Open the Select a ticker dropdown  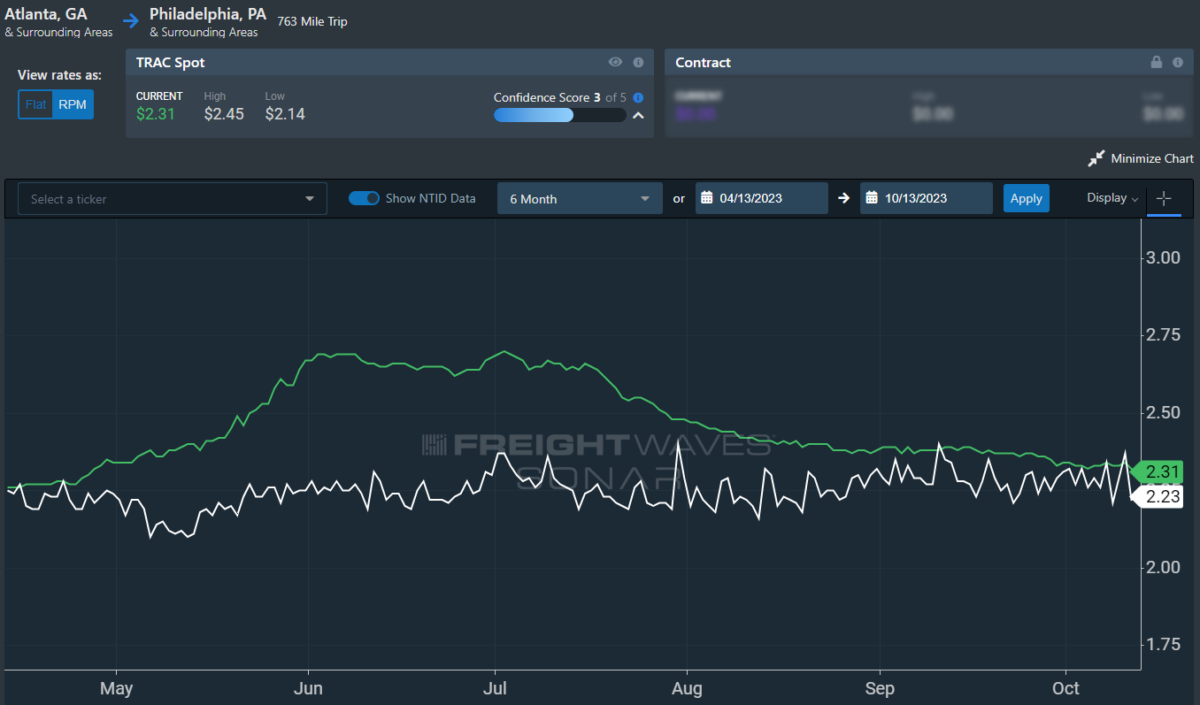click(172, 199)
